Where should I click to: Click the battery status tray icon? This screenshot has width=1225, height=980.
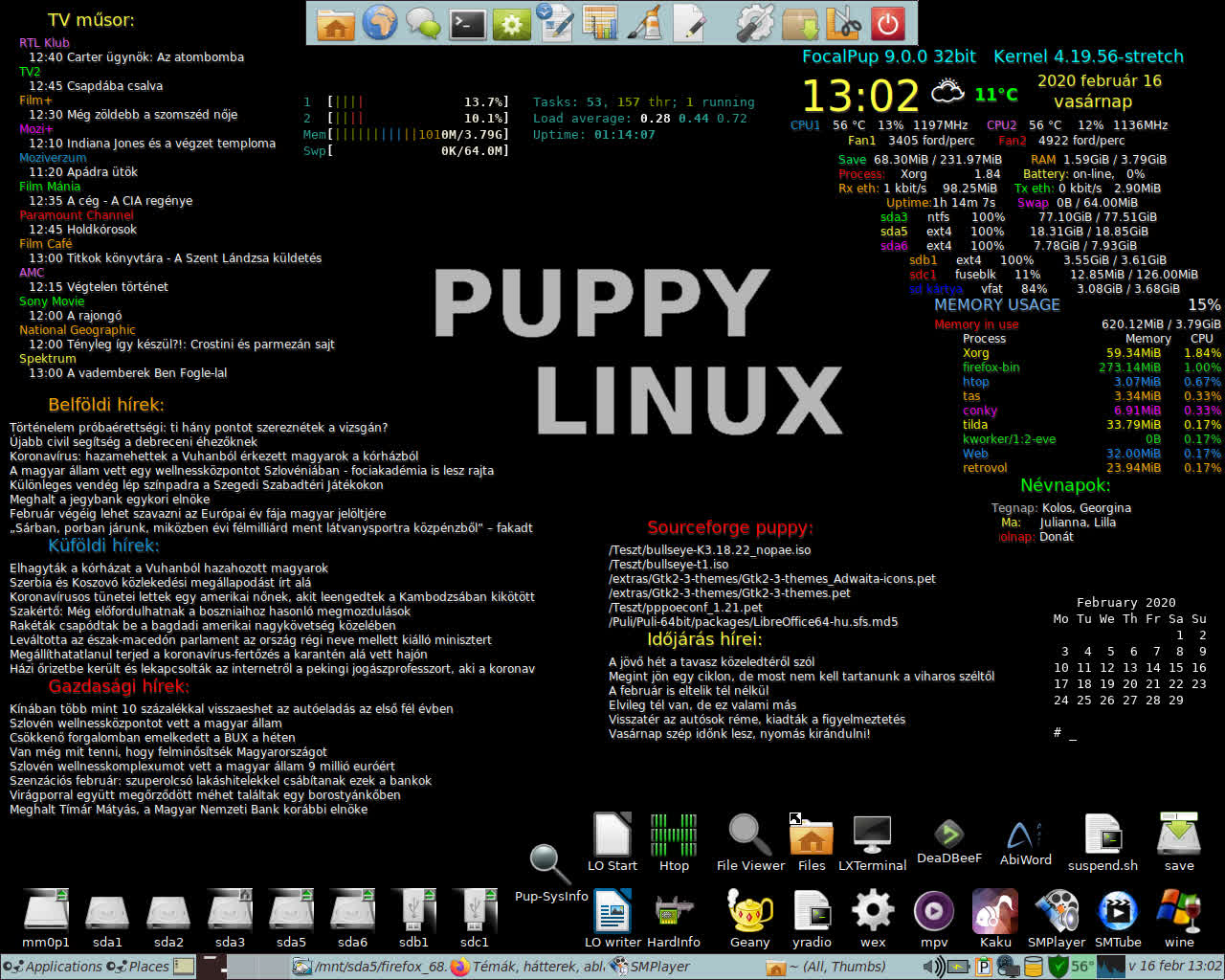(957, 967)
